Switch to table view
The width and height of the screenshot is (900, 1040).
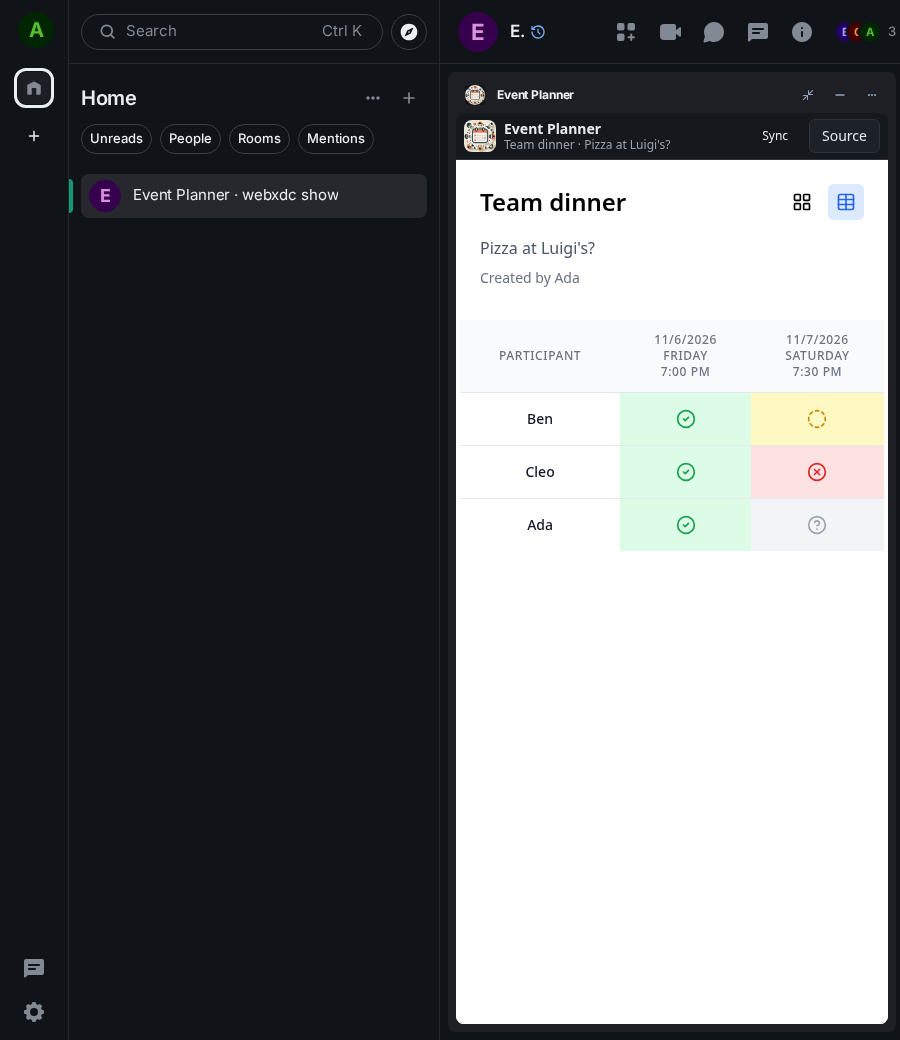[846, 202]
